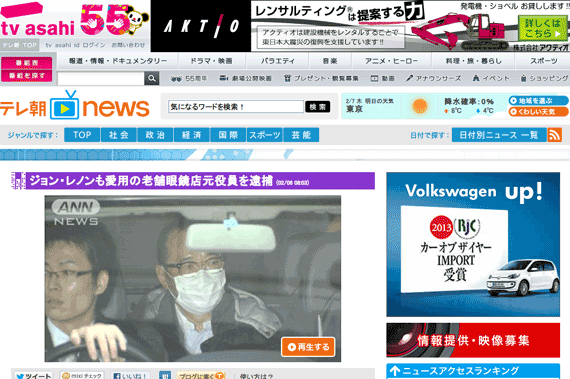The image size is (570, 379).
Task: Open the 料理・旅・暑らし menu
Action: pyautogui.click(x=473, y=61)
